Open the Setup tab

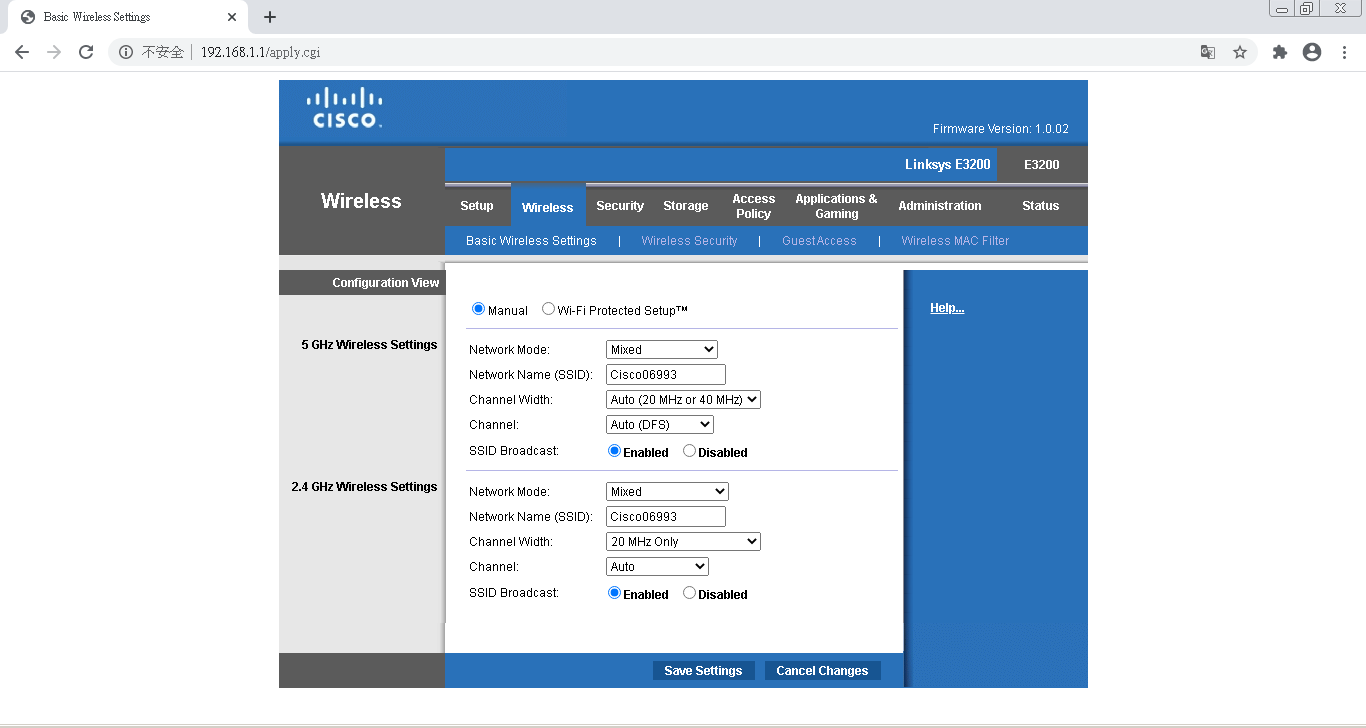[477, 206]
